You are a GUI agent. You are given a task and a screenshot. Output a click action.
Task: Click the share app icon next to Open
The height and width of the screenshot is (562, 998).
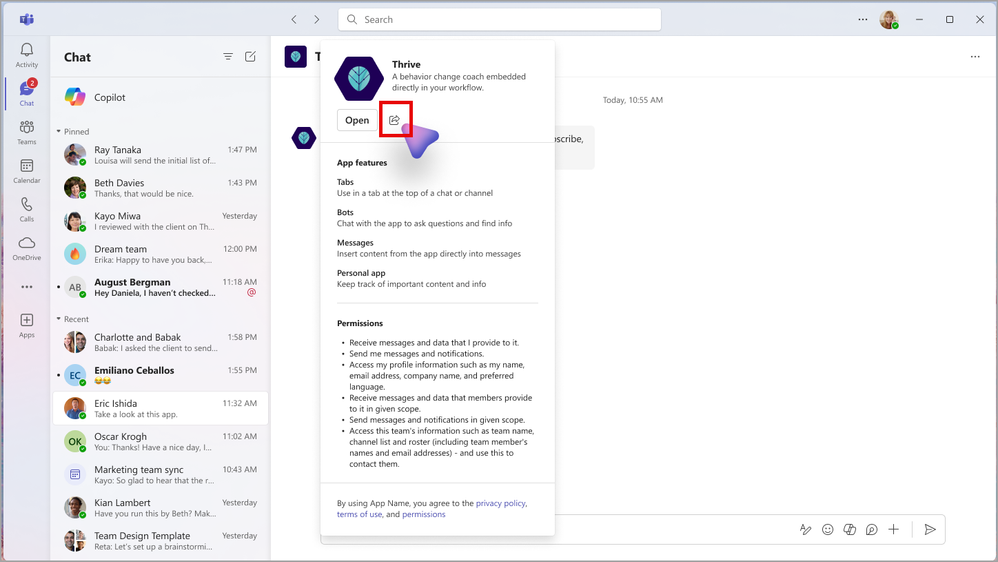point(395,120)
